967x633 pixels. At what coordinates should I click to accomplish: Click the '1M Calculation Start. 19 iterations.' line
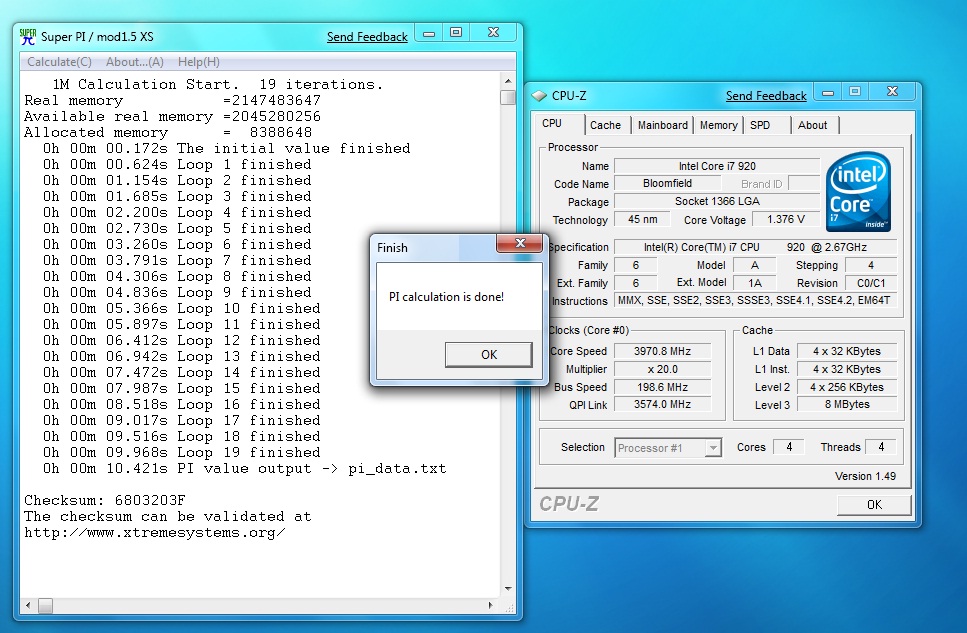pyautogui.click(x=218, y=85)
